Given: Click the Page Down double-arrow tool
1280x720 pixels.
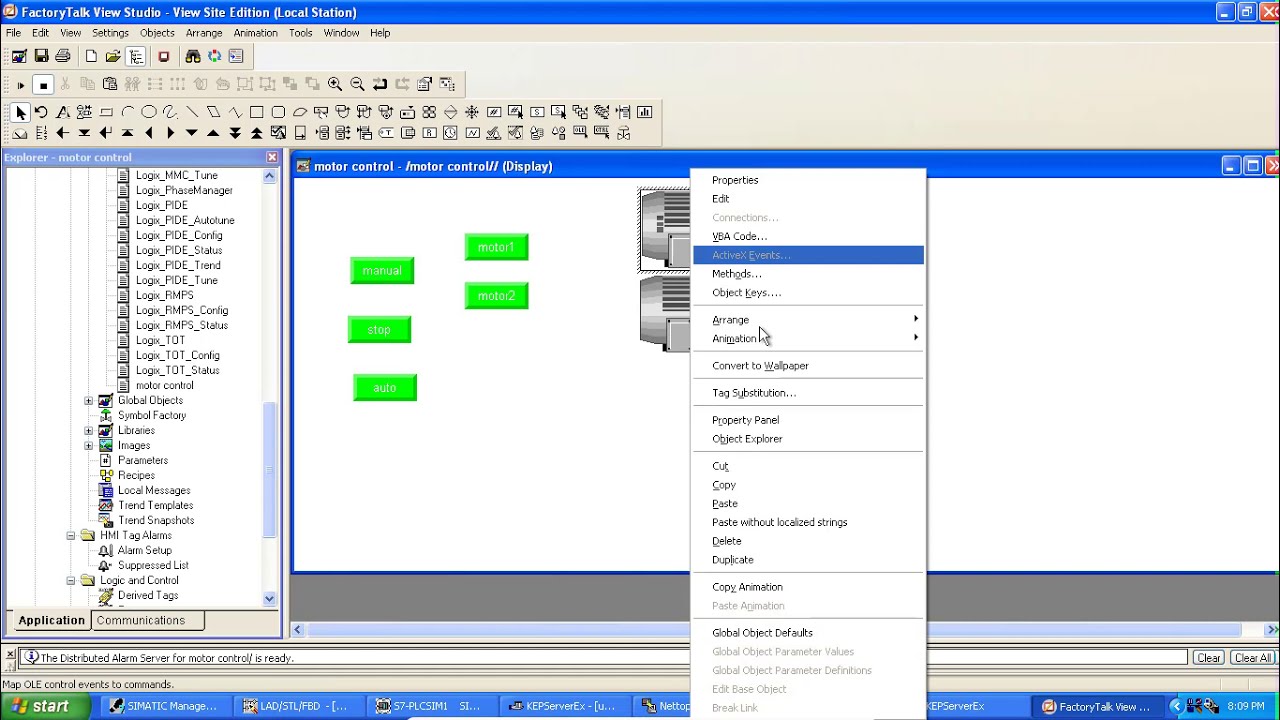Looking at the screenshot, I should [235, 133].
